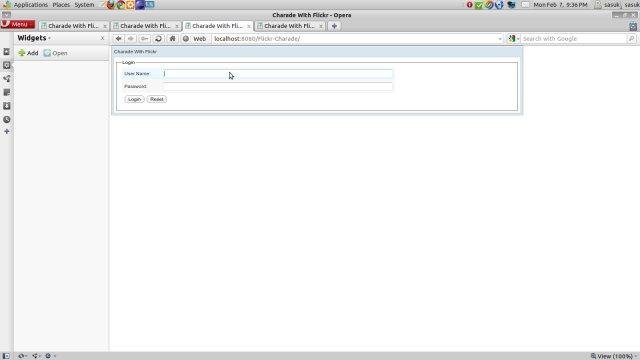Select the Widgets panel icon in sidebar
The image size is (640, 360).
pyautogui.click(x=7, y=65)
